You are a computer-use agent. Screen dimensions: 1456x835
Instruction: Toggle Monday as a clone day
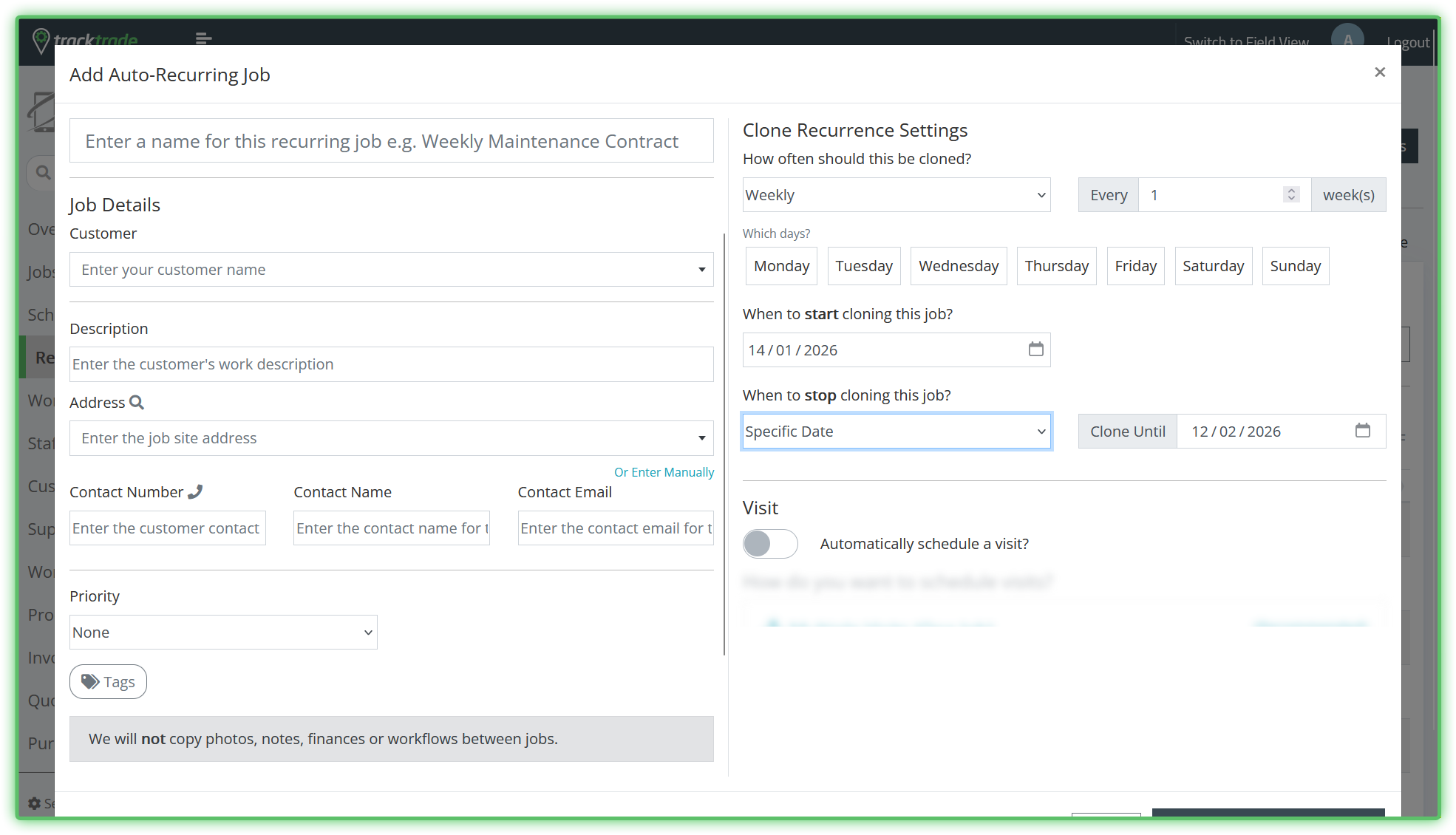click(781, 266)
